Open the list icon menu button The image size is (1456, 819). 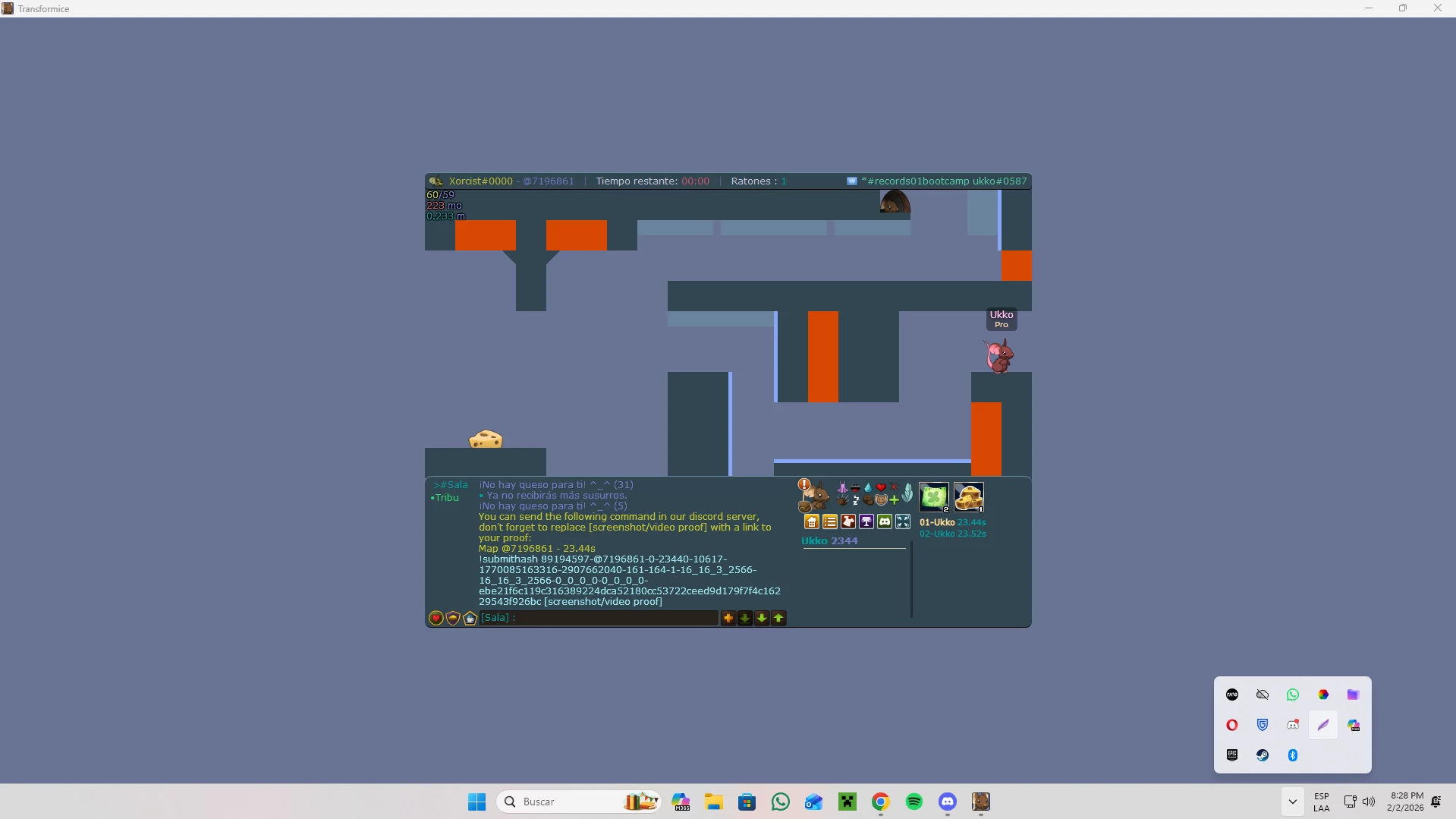pos(830,521)
